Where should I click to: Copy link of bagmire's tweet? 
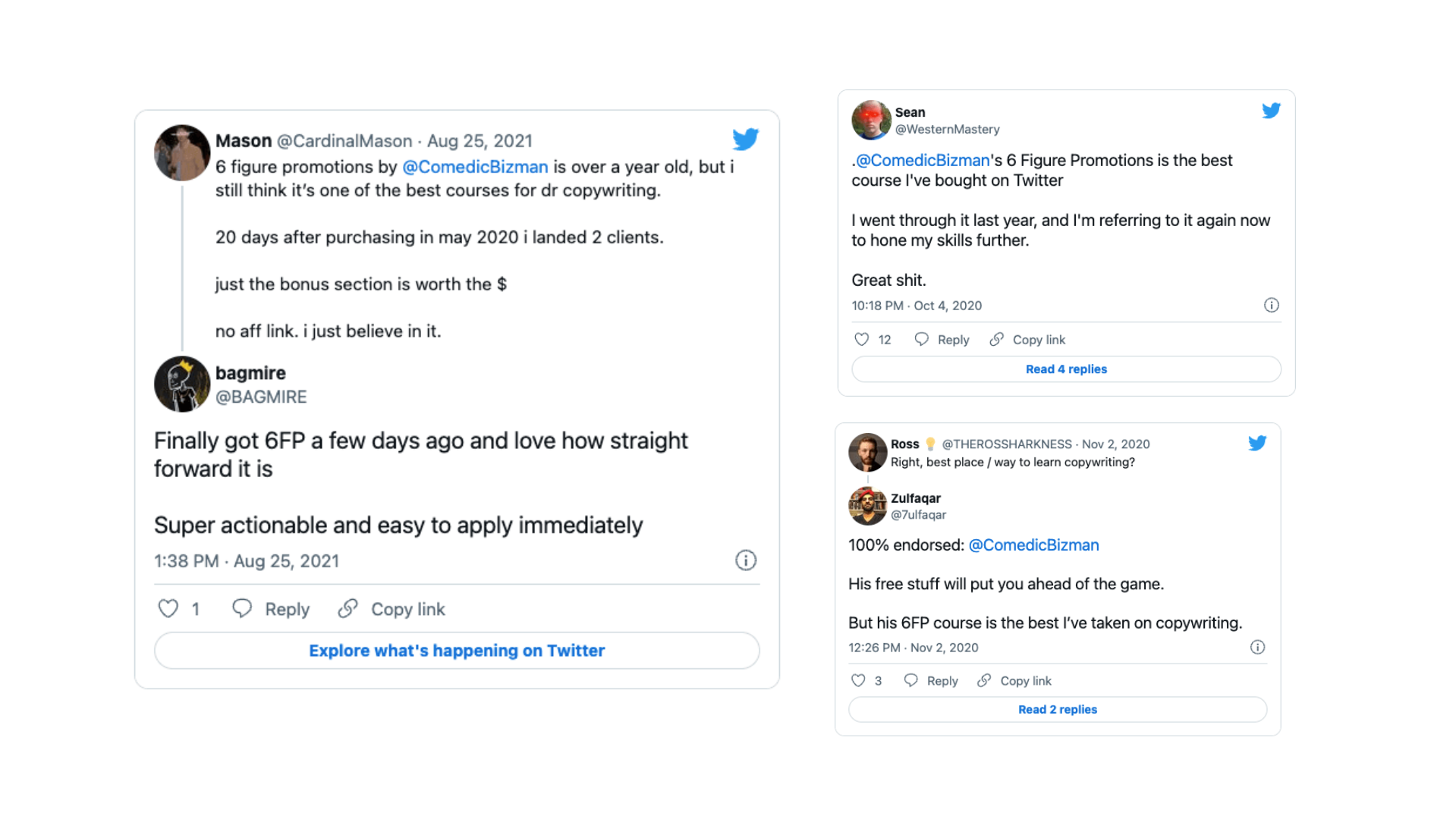coord(392,609)
